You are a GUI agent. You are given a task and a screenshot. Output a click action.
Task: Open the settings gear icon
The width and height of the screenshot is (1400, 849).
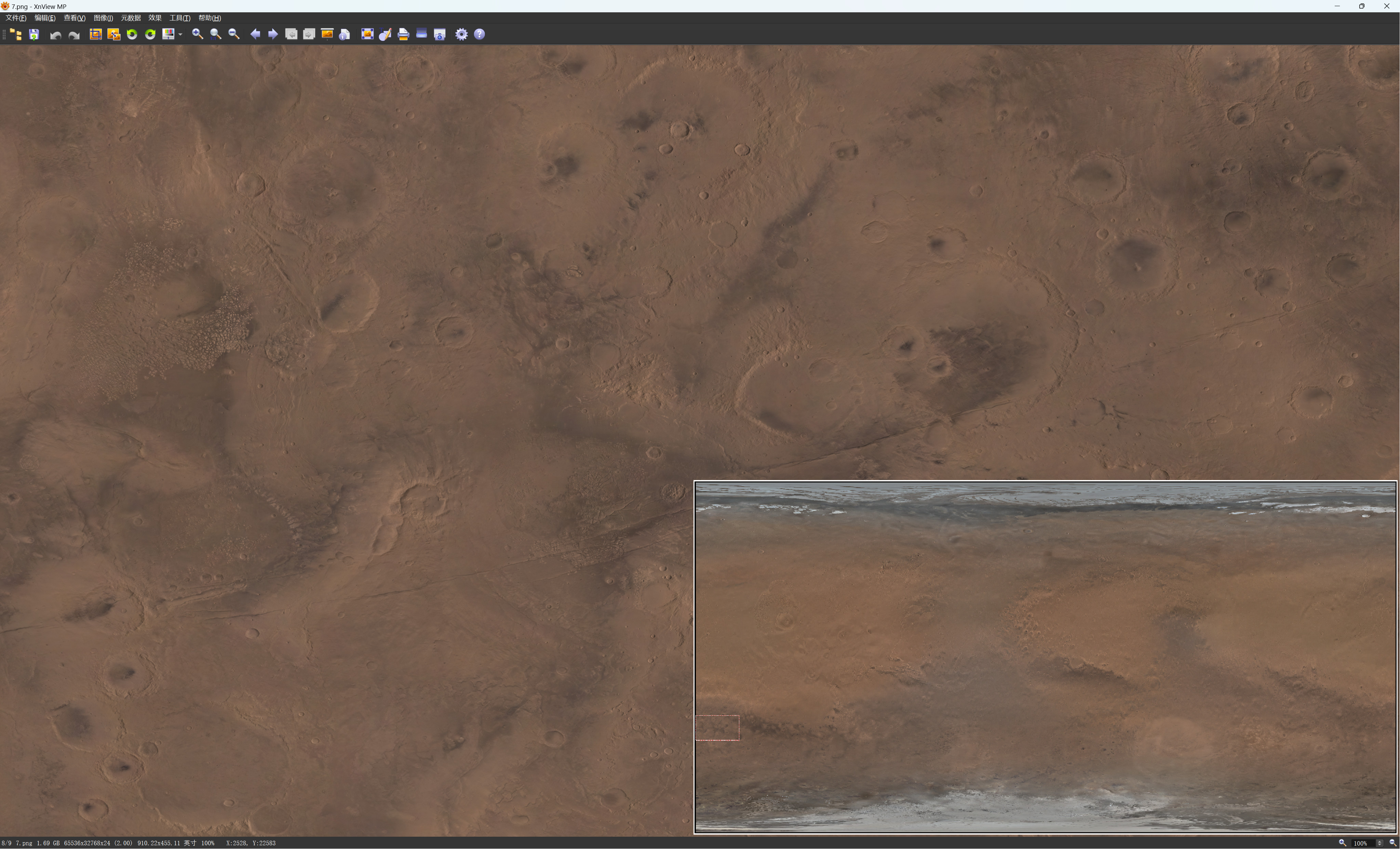click(461, 35)
